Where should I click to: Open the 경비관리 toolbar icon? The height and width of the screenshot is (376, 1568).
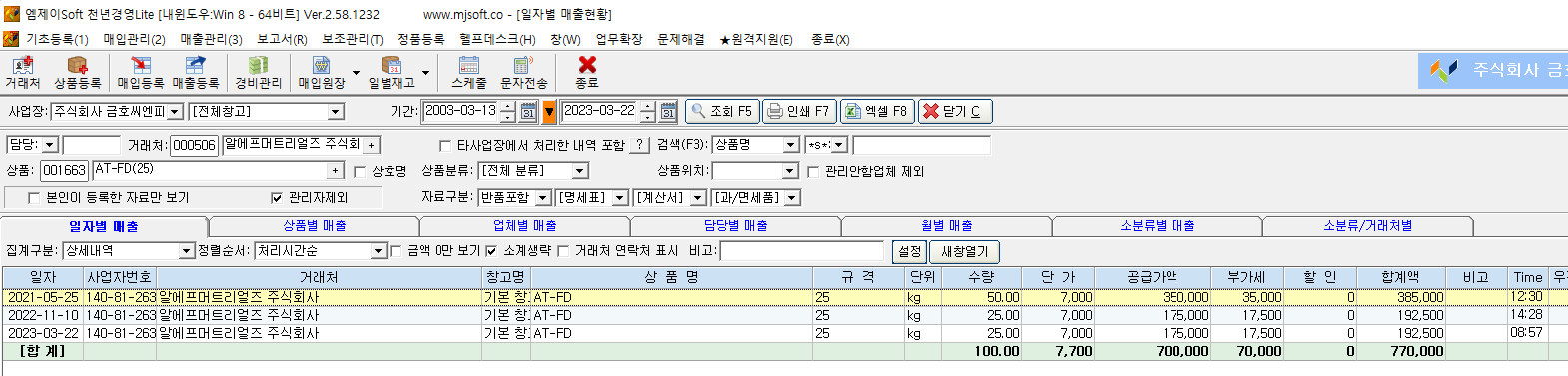[x=258, y=72]
